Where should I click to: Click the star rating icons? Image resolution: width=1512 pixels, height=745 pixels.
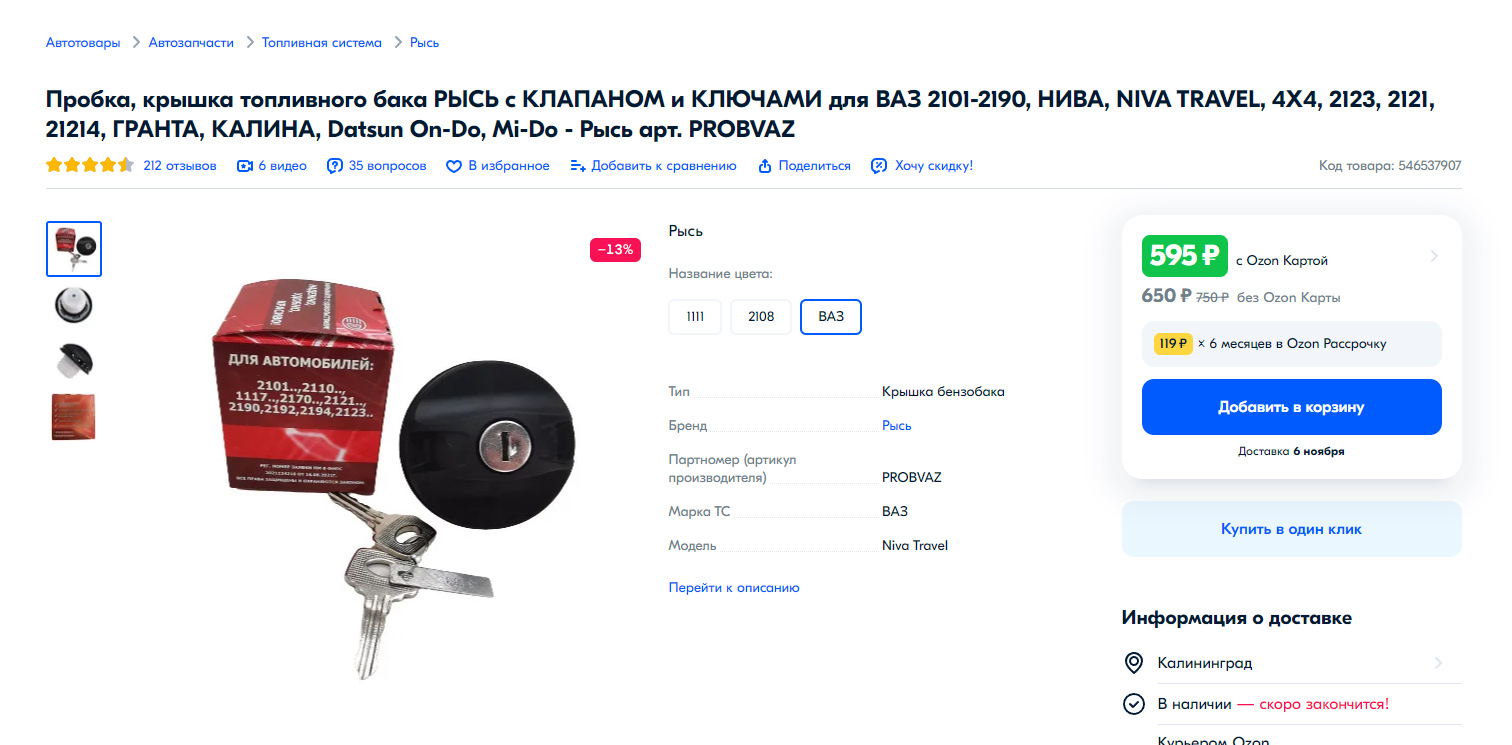pyautogui.click(x=90, y=166)
